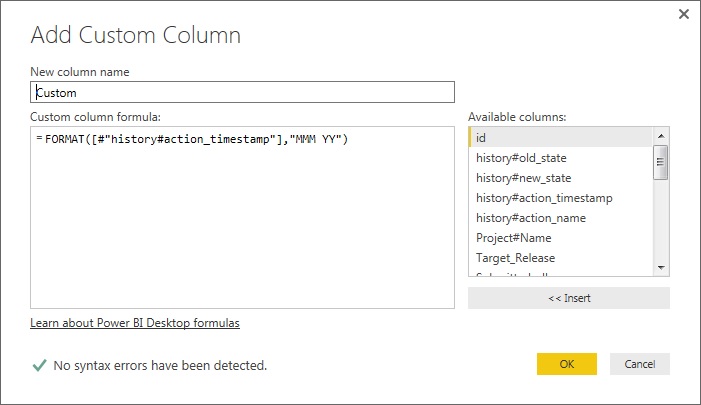
Task: Select the id column in Available columns
Action: point(561,138)
